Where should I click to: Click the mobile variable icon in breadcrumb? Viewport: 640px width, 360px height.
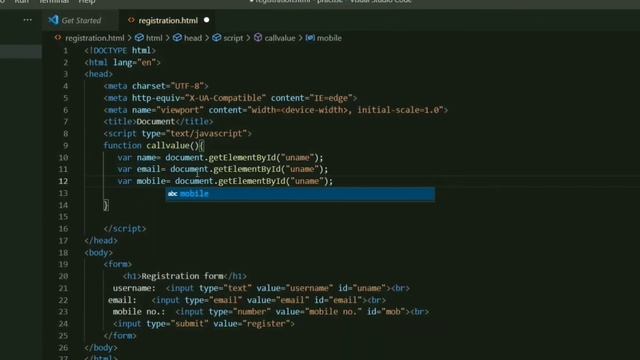pyautogui.click(x=310, y=38)
